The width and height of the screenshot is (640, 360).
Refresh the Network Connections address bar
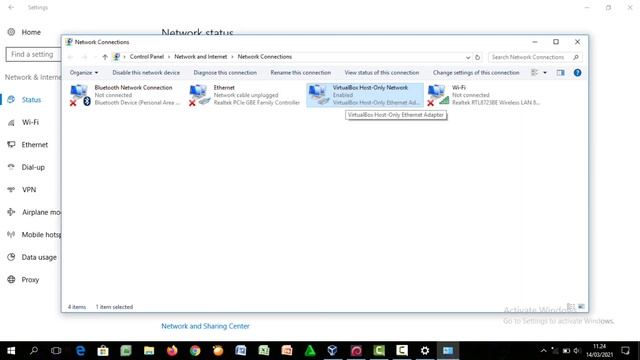pyautogui.click(x=477, y=57)
